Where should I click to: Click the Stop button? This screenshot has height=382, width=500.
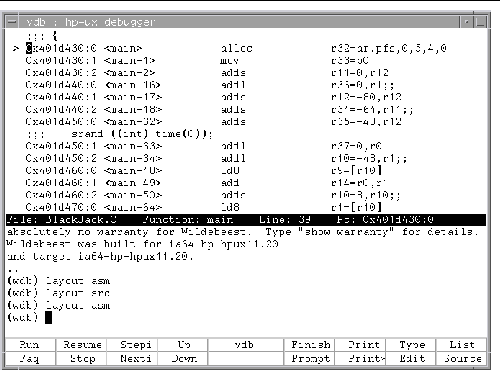click(81, 359)
